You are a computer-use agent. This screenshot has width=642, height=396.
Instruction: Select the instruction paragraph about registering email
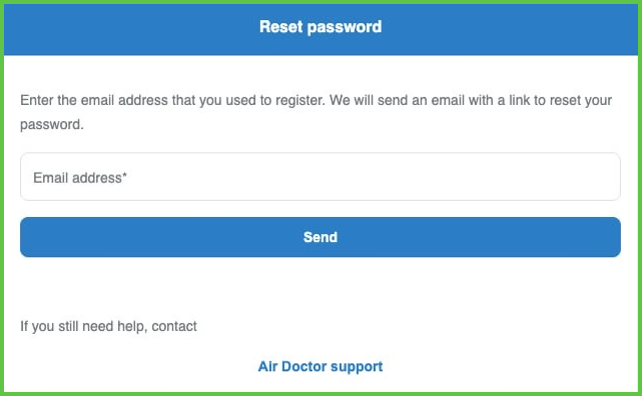pos(316,112)
